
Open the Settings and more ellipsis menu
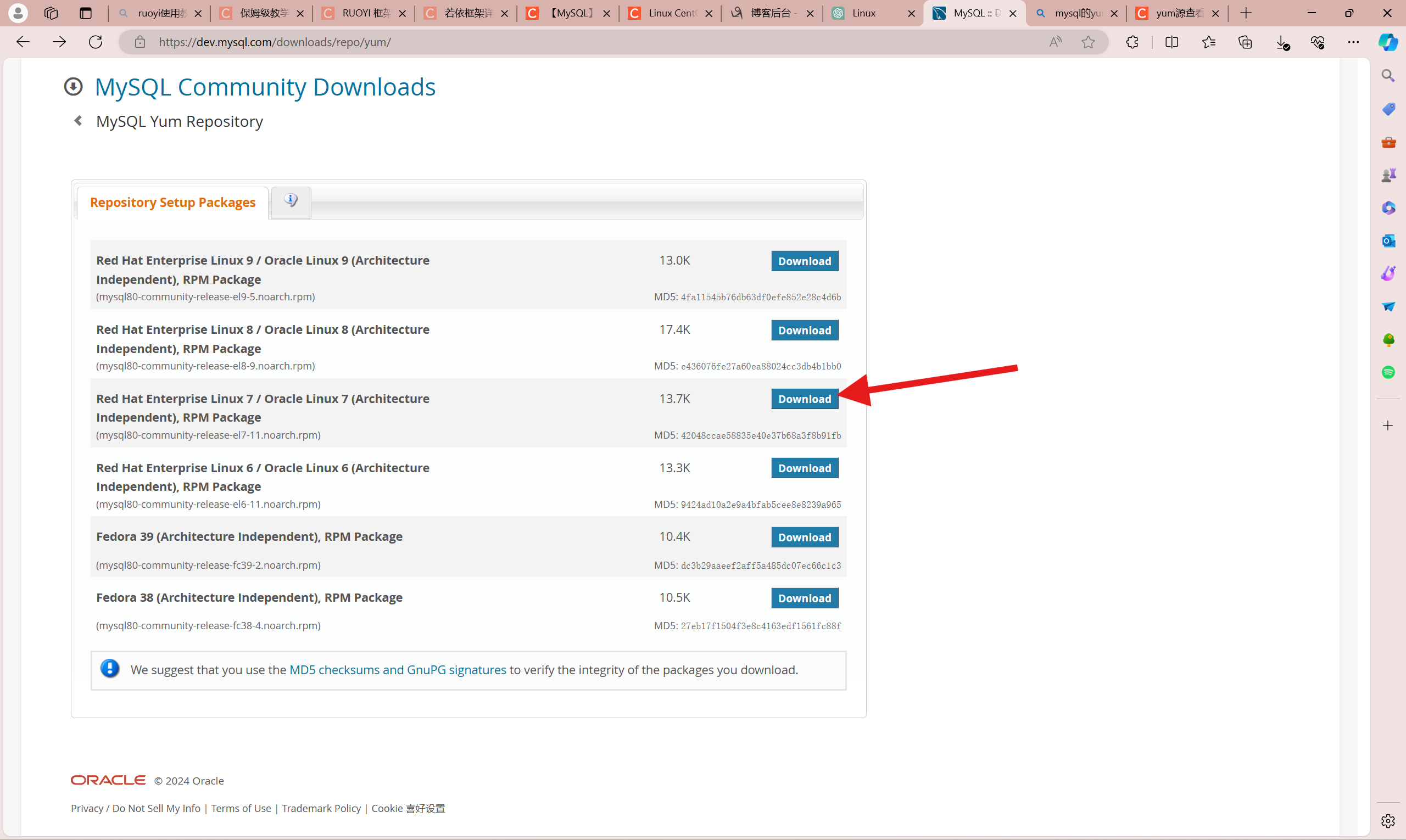tap(1353, 42)
